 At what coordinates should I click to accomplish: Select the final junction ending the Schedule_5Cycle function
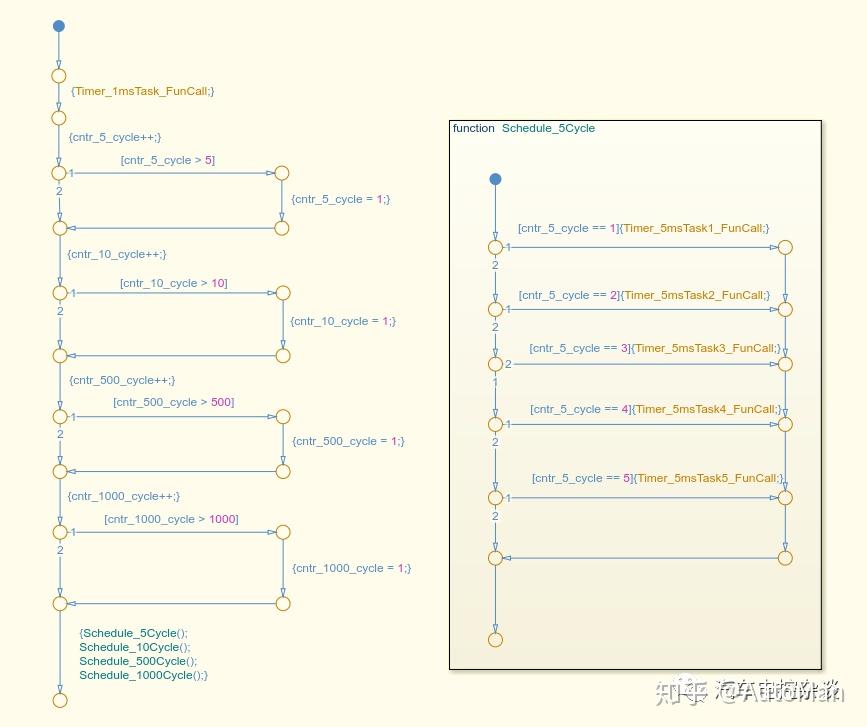pyautogui.click(x=495, y=640)
